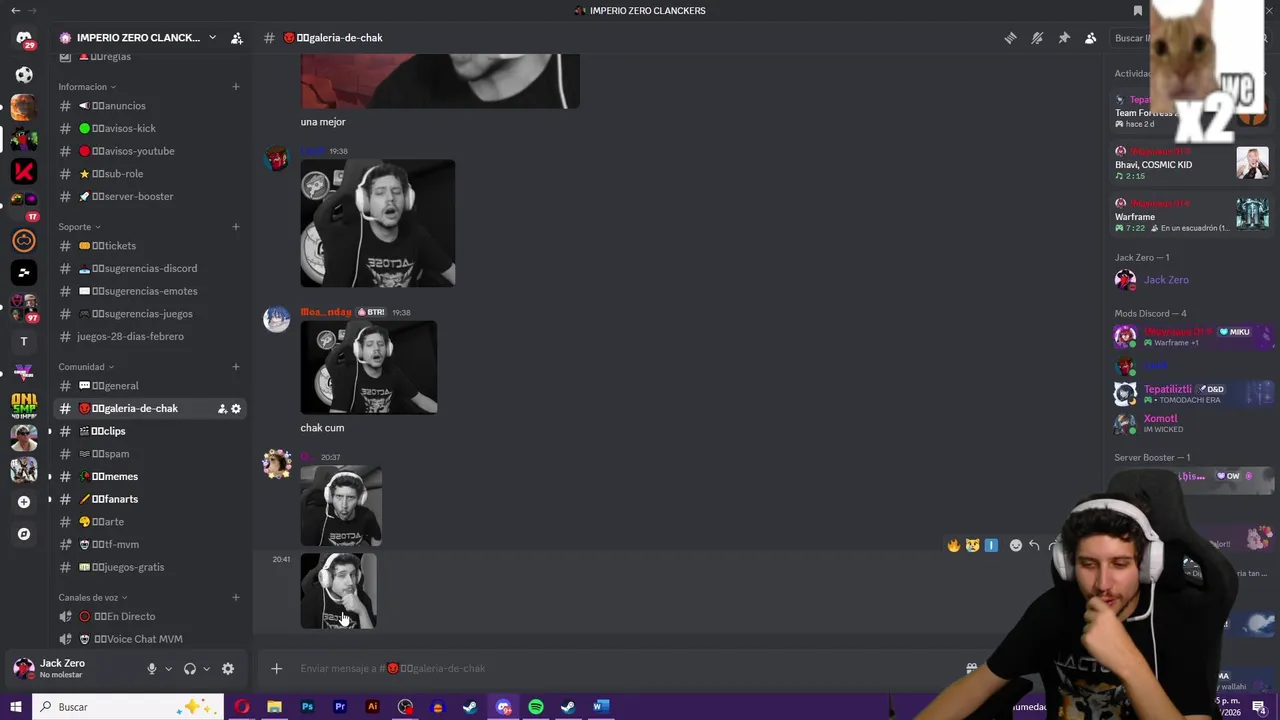Screen dimensions: 1280x720
Task: Join the En Directo voice channel
Action: click(x=150, y=617)
